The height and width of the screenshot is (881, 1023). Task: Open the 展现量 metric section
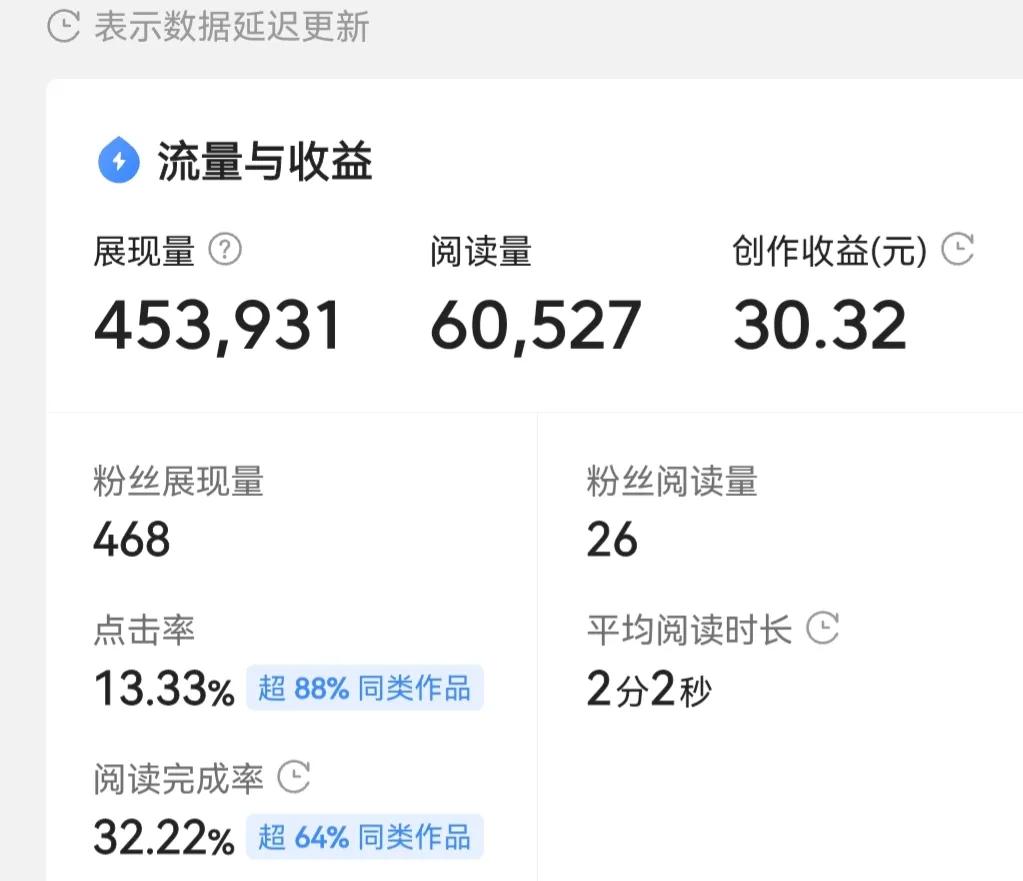(145, 252)
